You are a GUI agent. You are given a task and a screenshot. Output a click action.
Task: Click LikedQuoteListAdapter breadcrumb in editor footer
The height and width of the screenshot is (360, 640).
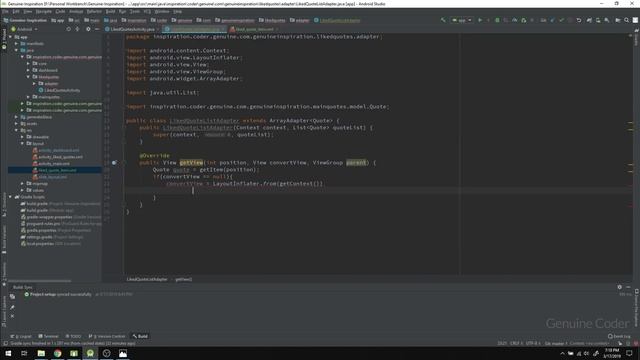(x=147, y=280)
